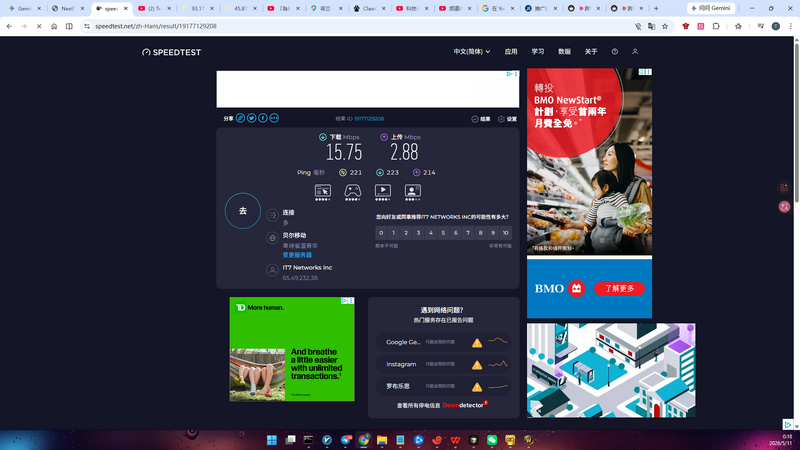Select rating 0 on recommendation scale
800x450 pixels.
[x=381, y=233]
